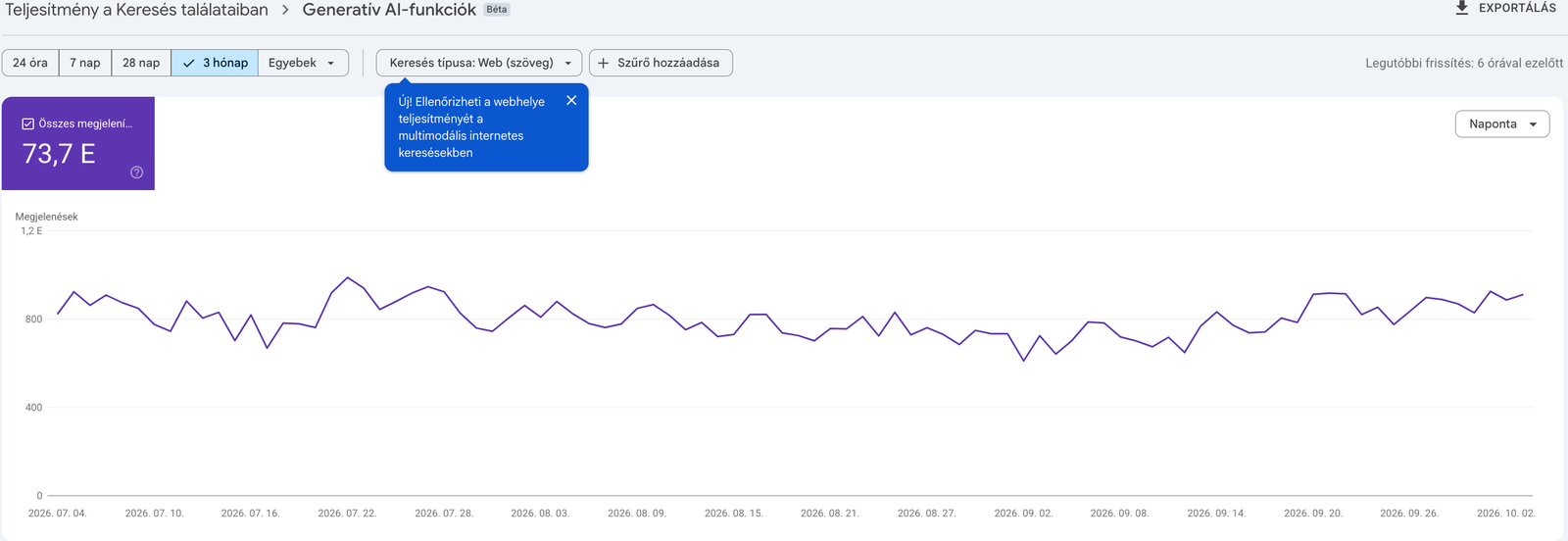This screenshot has height=541, width=1568.
Task: Close the blue multimodal search tooltip
Action: pos(571,100)
